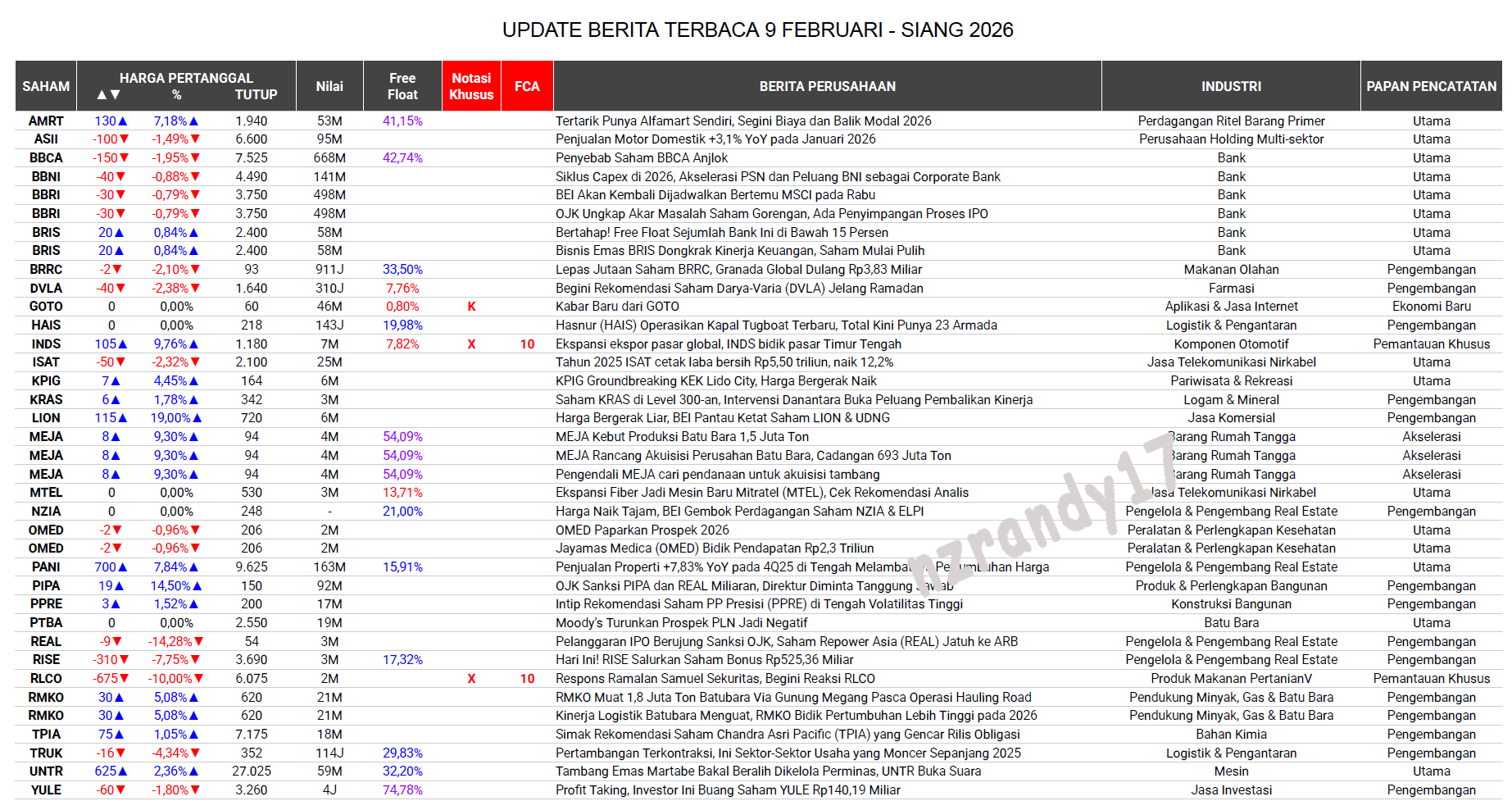
Task: Select industry 'Komponen Otomotif'
Action: (x=1231, y=344)
